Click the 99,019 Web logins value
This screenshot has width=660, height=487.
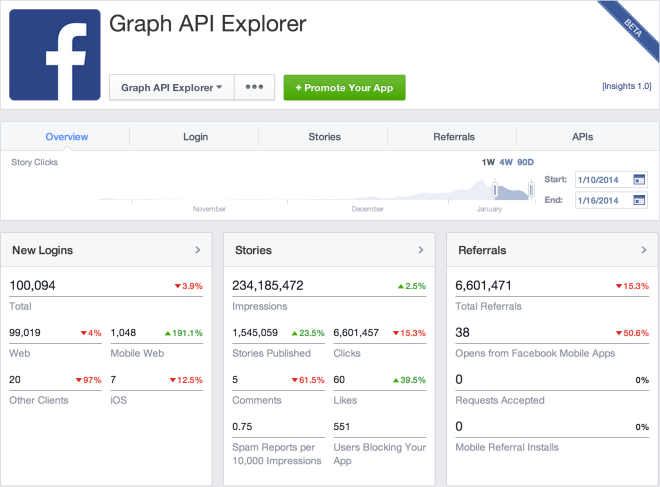click(25, 333)
